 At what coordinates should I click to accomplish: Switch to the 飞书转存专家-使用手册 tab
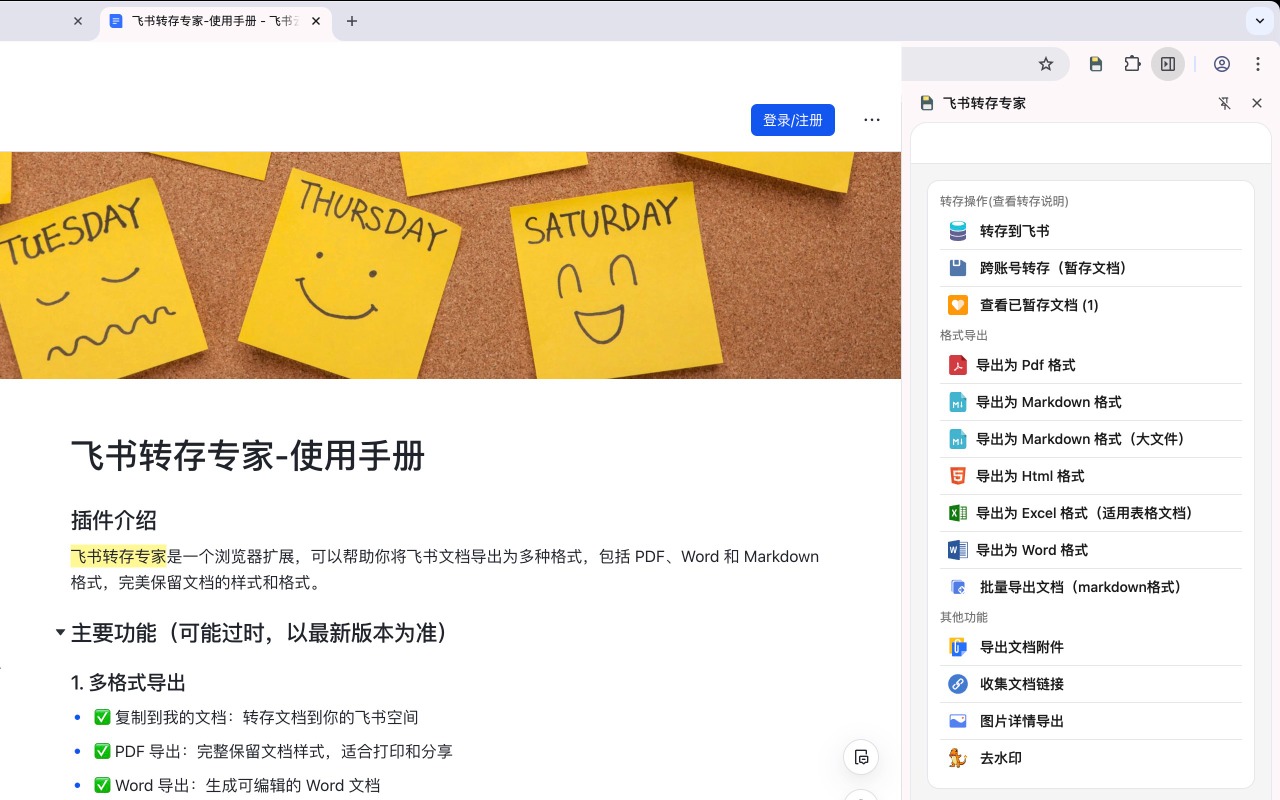click(210, 21)
